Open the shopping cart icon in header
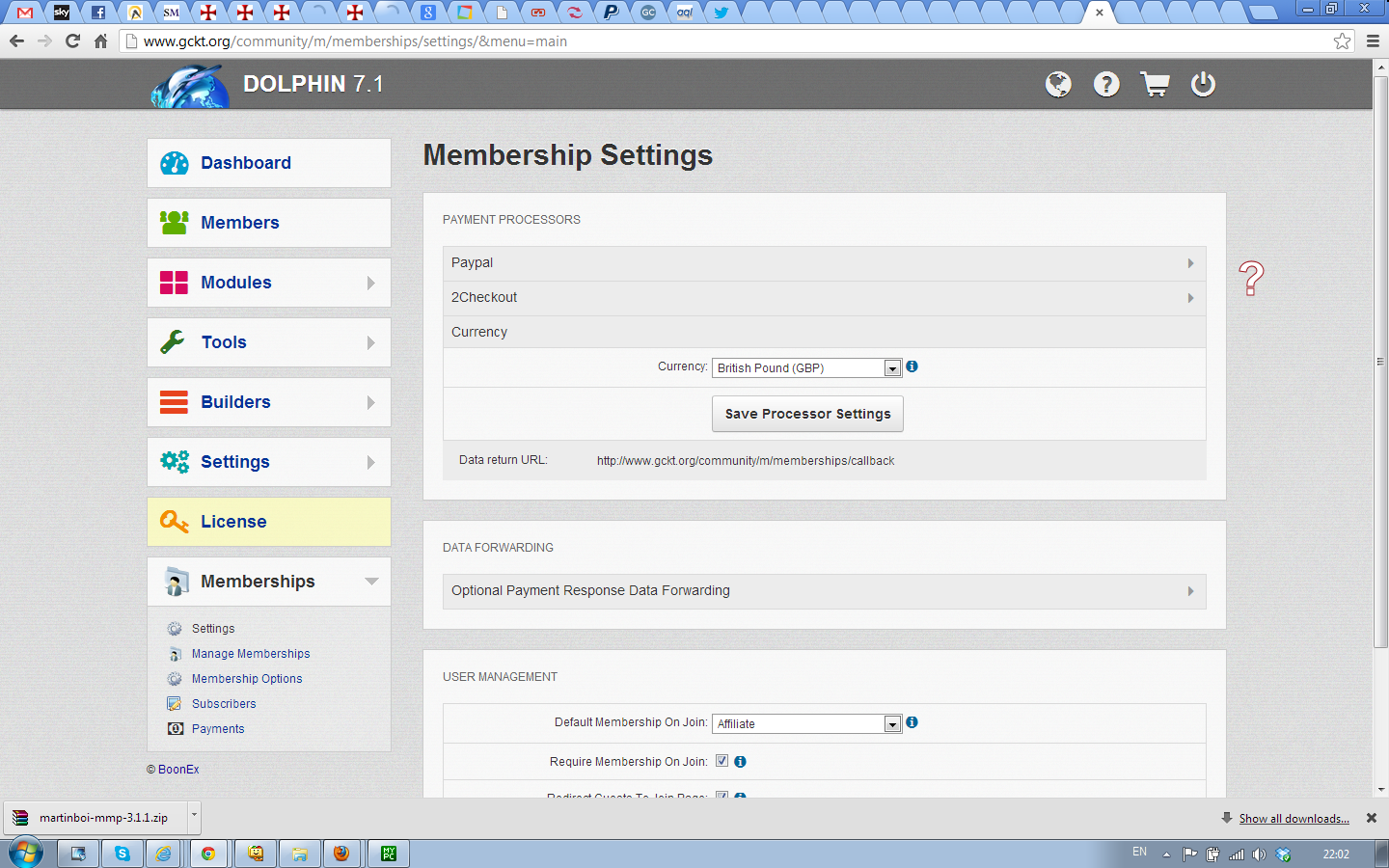The height and width of the screenshot is (868, 1389). pos(1155,85)
